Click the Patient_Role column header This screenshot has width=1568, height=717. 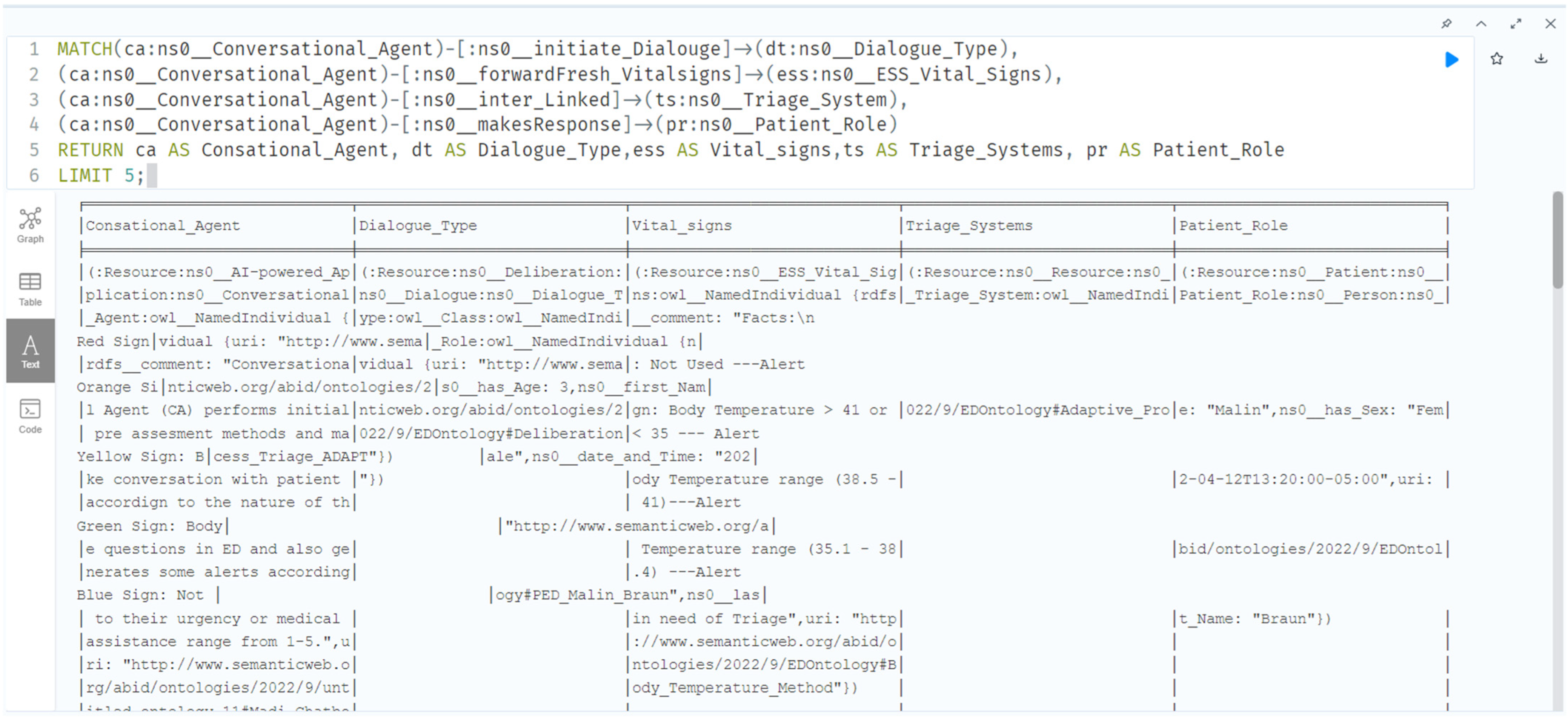[x=1233, y=226]
